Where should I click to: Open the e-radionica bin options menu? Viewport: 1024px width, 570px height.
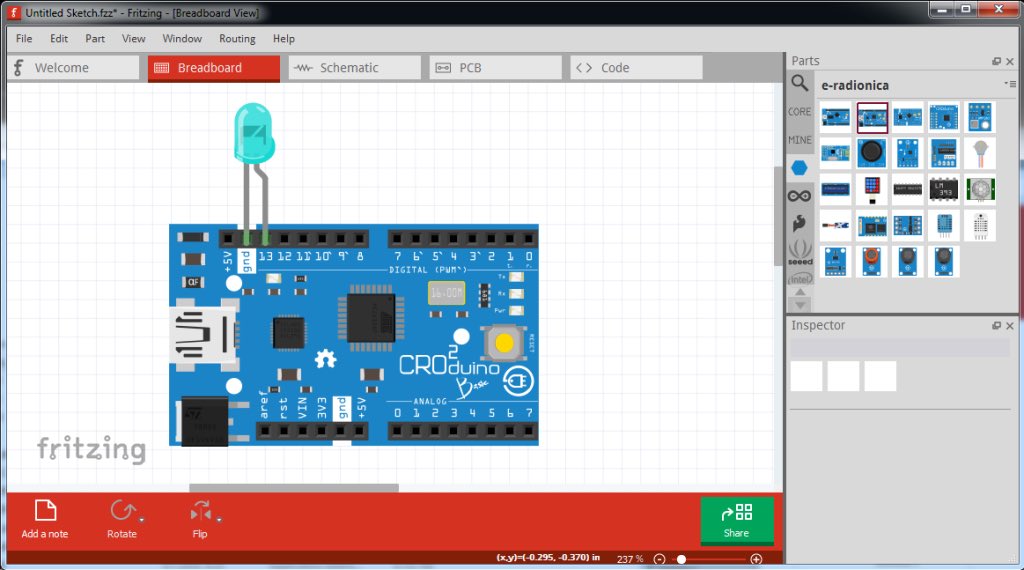[x=1010, y=84]
